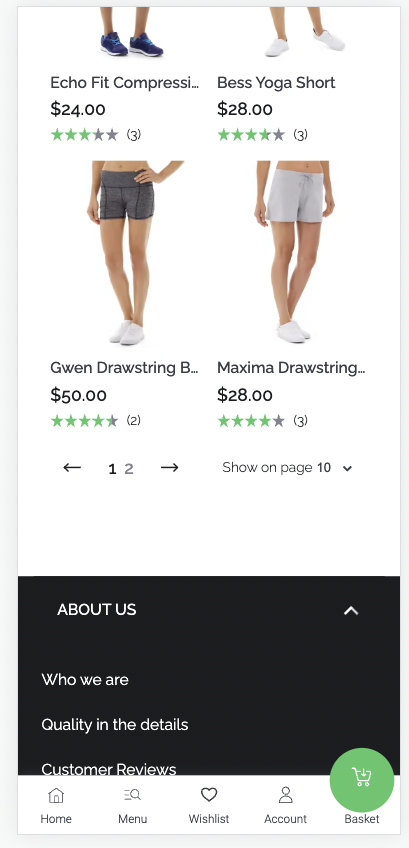Open the green Basket cart button
409x848 pixels.
362,780
